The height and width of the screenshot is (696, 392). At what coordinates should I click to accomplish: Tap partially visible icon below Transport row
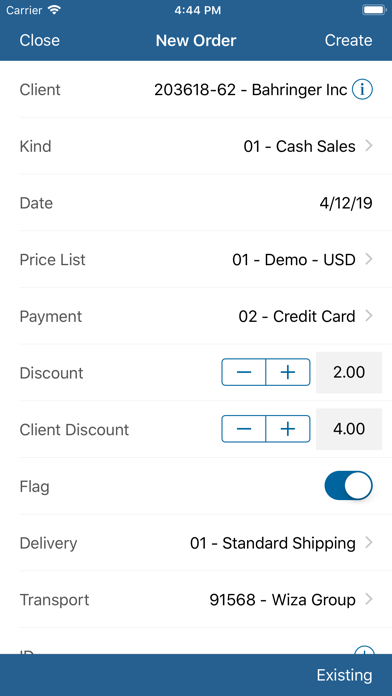coord(364,650)
